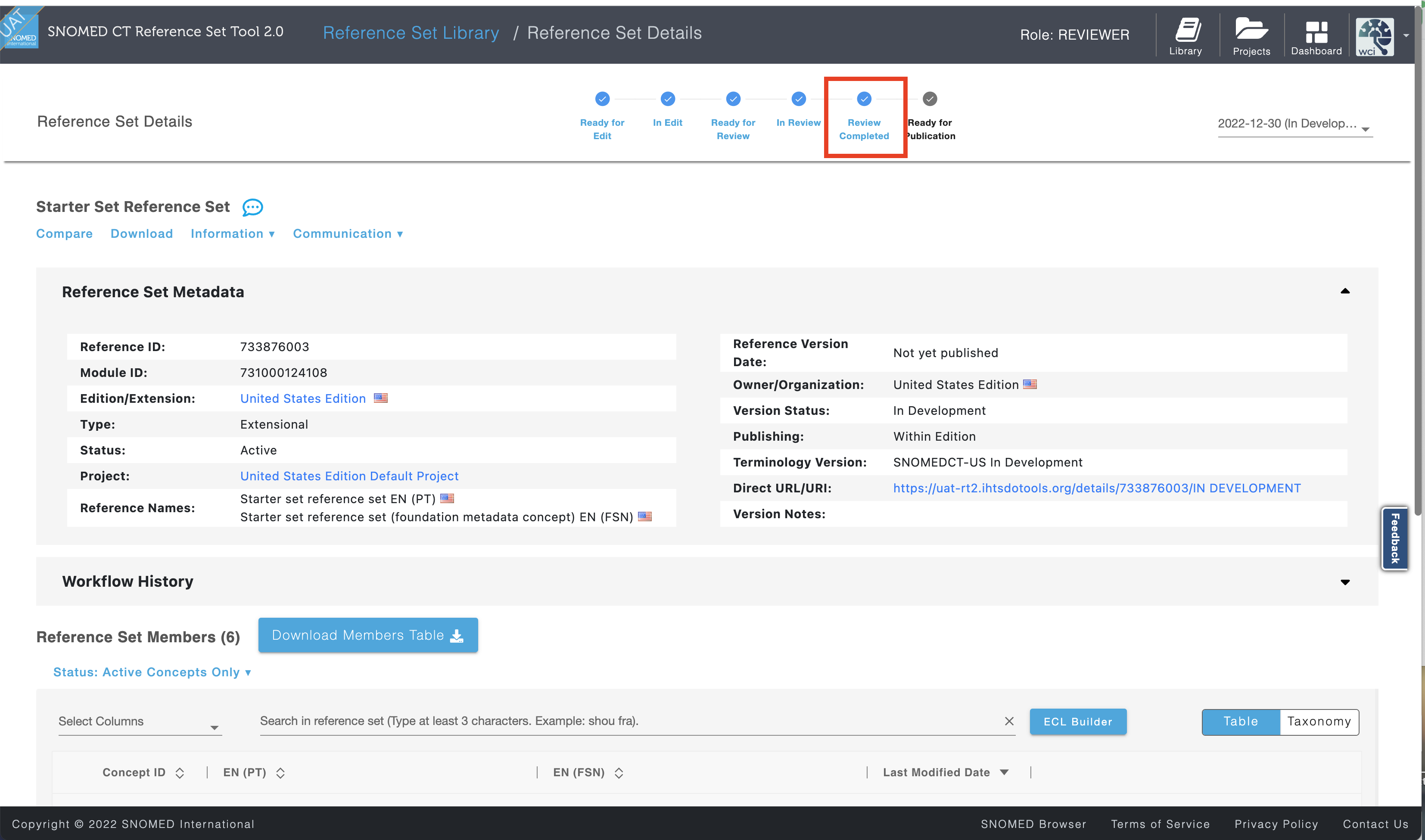The width and height of the screenshot is (1425, 840).
Task: Sort by EN (FSN) column arrows
Action: click(x=619, y=773)
